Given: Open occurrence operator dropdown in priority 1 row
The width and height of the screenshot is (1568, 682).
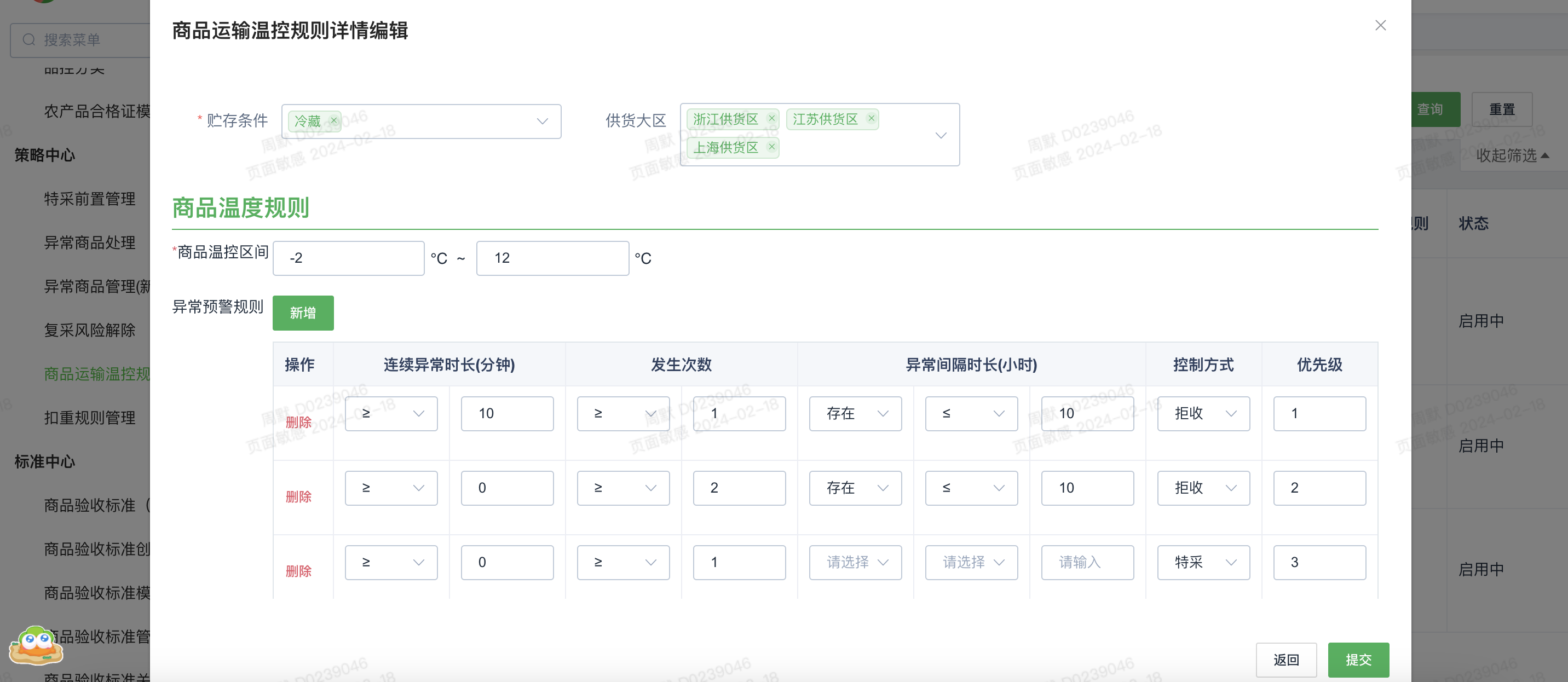Looking at the screenshot, I should [623, 414].
